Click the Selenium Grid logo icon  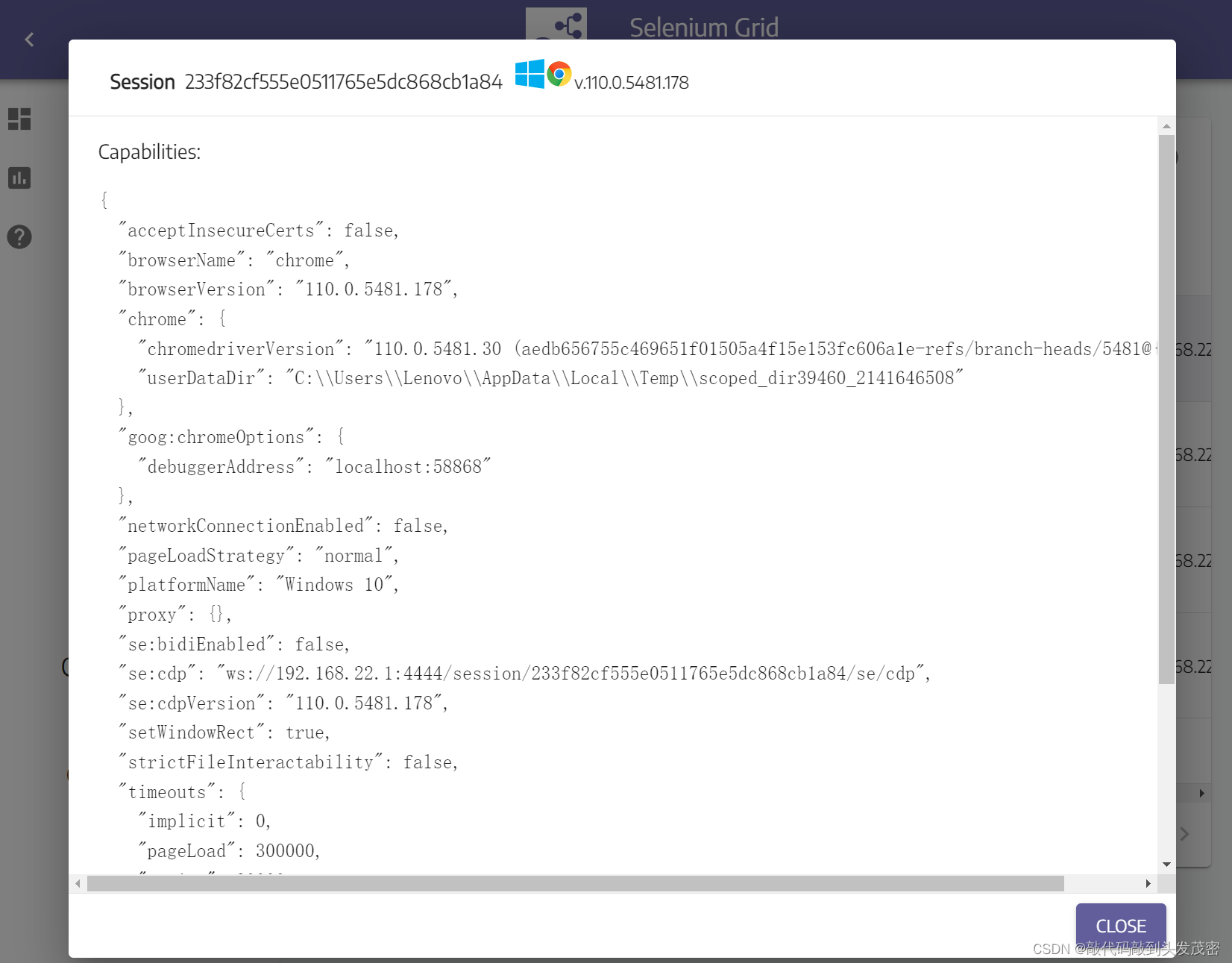pos(556,24)
